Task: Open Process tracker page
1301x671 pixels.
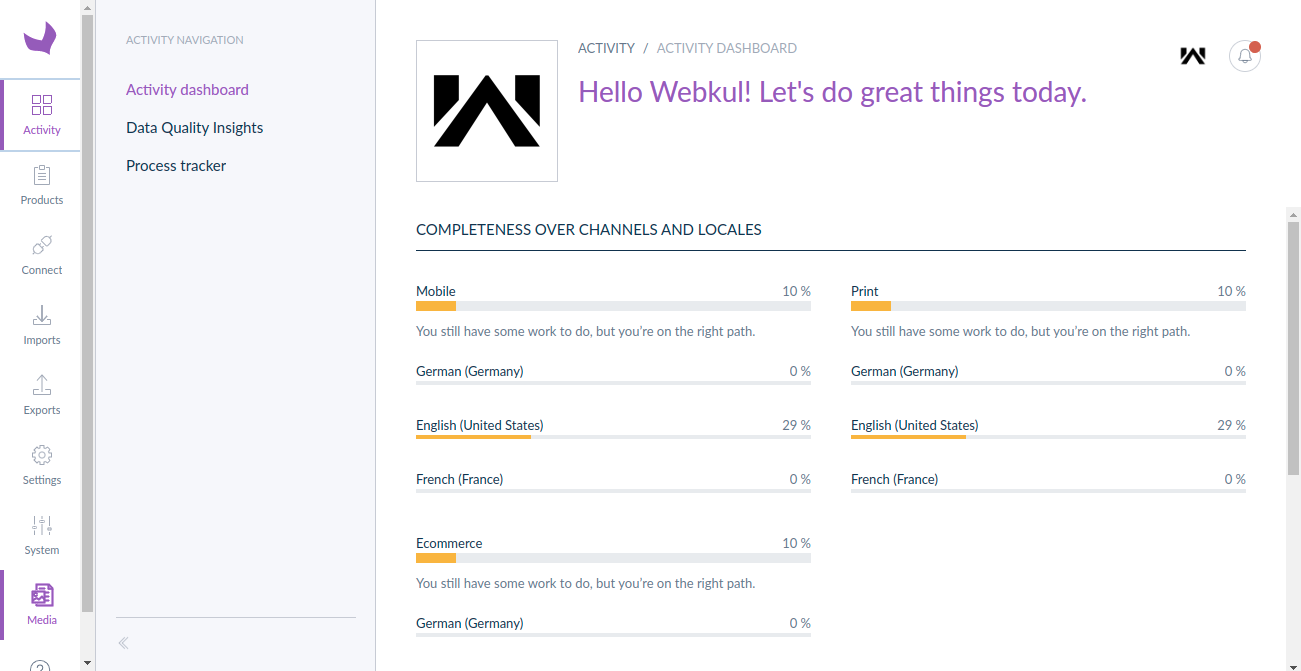Action: [x=176, y=166]
